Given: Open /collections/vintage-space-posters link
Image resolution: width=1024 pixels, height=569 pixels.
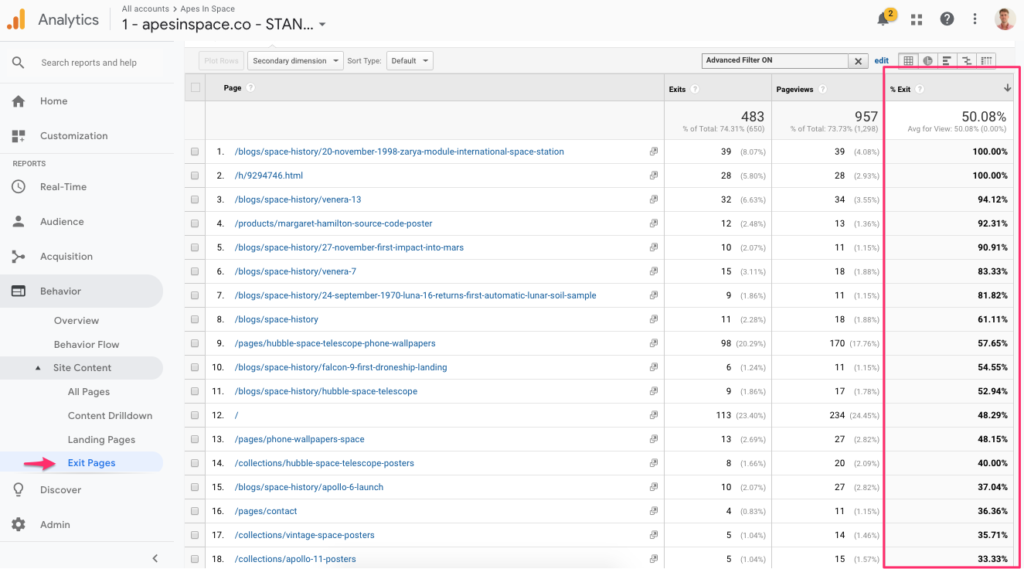Looking at the screenshot, I should pyautogui.click(x=304, y=535).
